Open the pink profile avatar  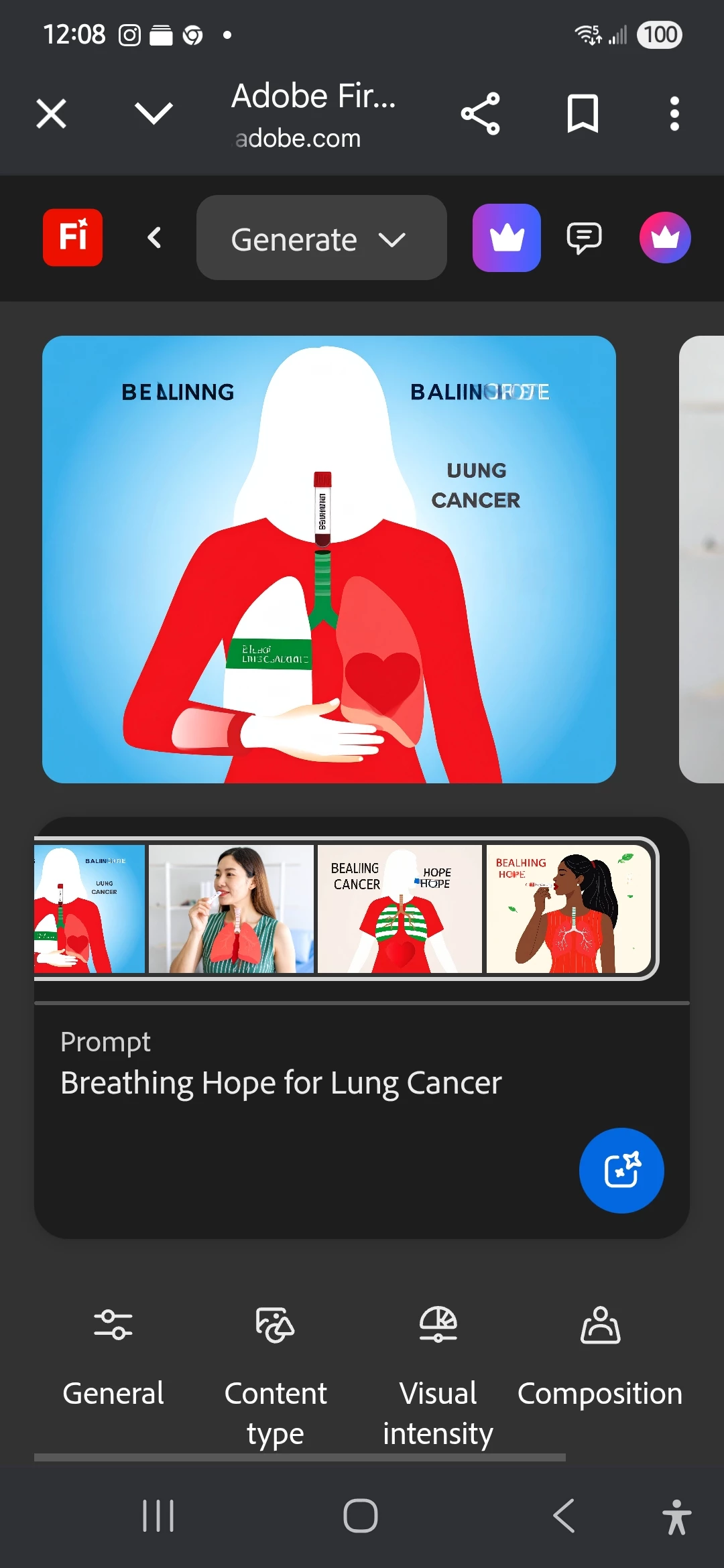pyautogui.click(x=665, y=238)
